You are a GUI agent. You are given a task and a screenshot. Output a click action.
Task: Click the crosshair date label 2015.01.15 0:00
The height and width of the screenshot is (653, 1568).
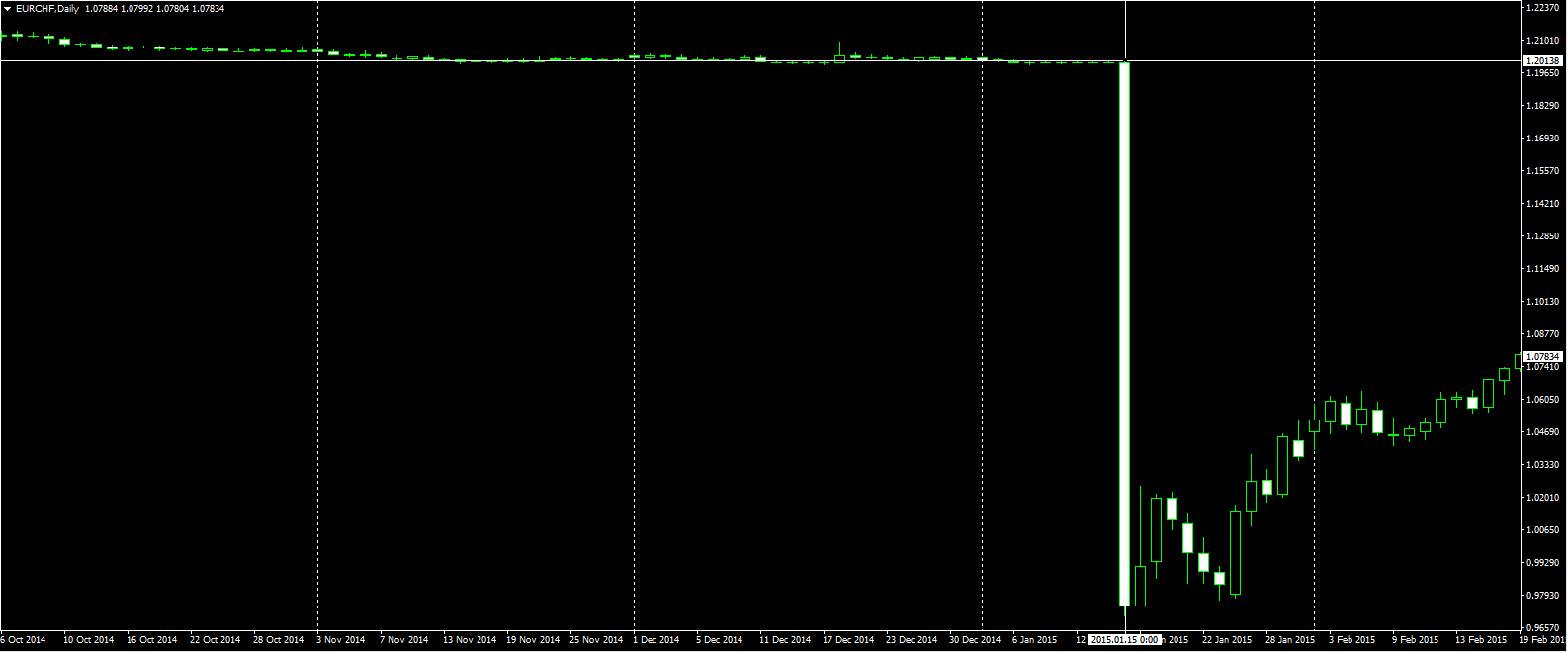click(x=1124, y=640)
